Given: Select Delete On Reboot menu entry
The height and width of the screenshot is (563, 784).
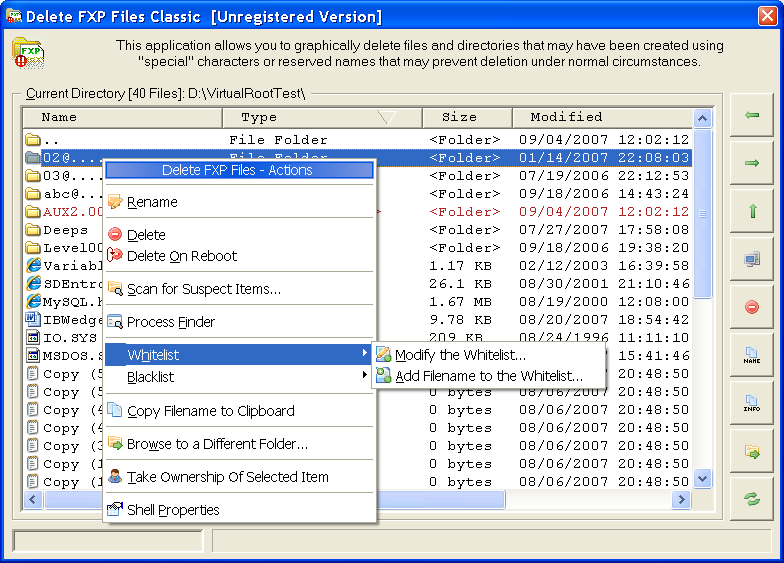Looking at the screenshot, I should pos(240,256).
